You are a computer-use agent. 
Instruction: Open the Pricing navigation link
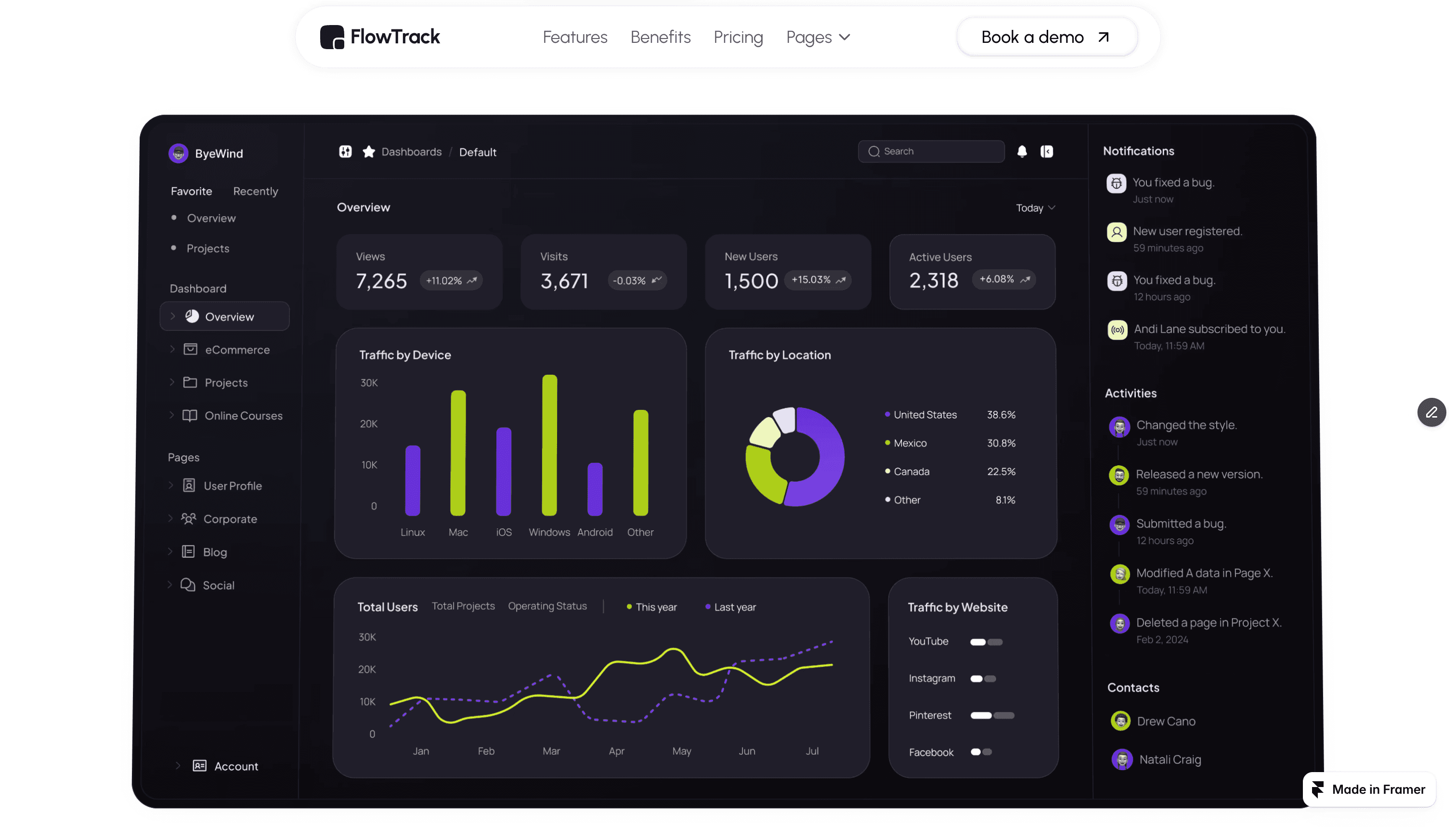click(737, 38)
